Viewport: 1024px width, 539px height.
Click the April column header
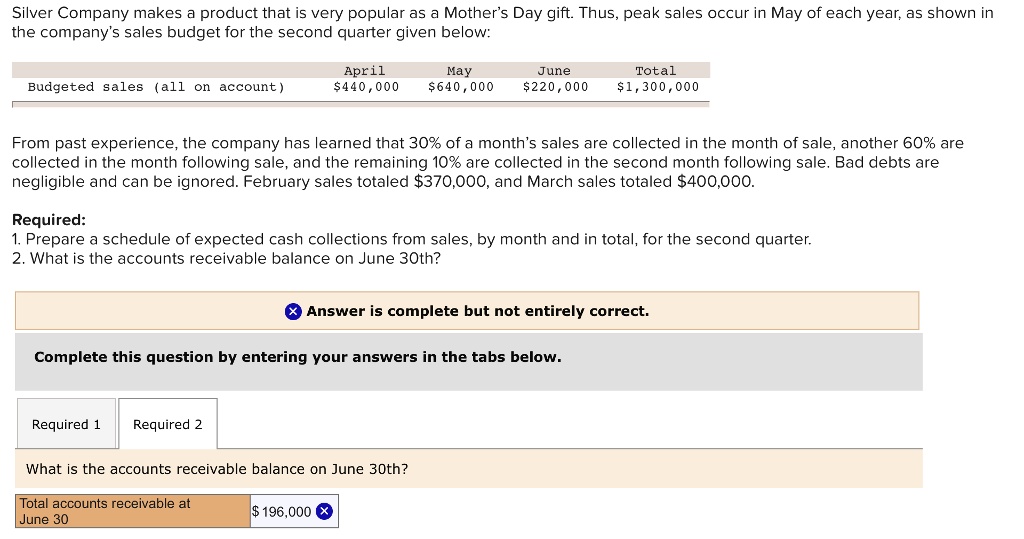pos(364,71)
